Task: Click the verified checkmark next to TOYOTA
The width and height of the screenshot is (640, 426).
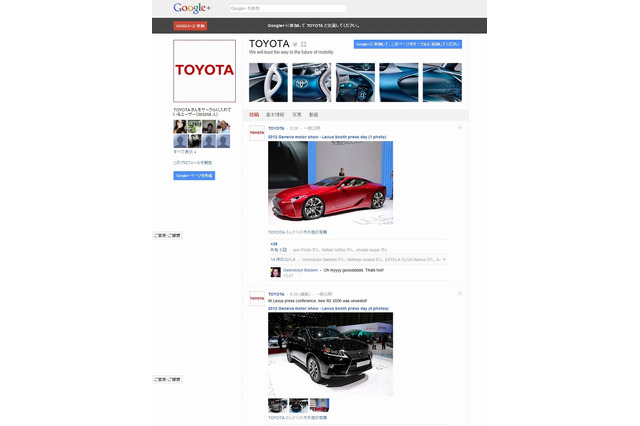Action: pos(295,44)
